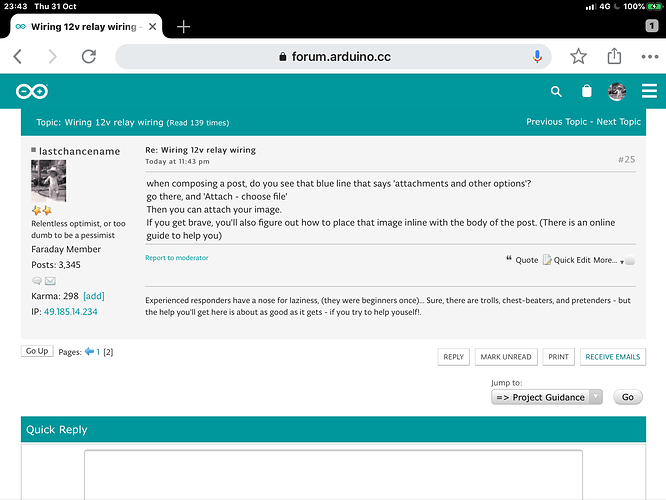Tap the 23:43 clock in status bar

[x=16, y=6]
